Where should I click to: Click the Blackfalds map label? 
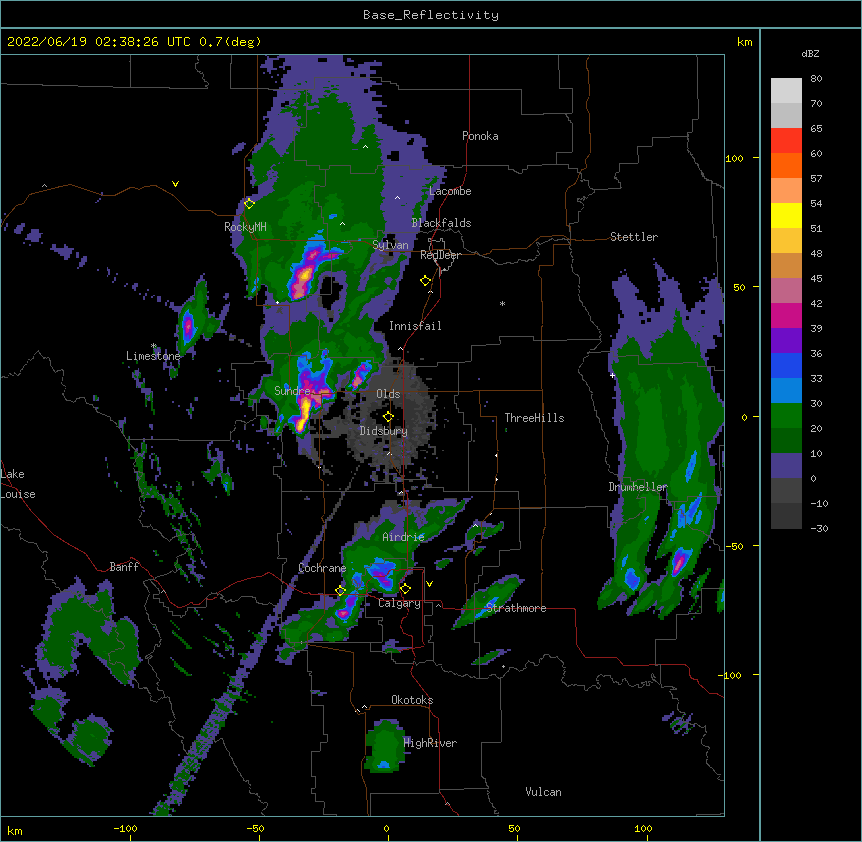pyautogui.click(x=441, y=223)
